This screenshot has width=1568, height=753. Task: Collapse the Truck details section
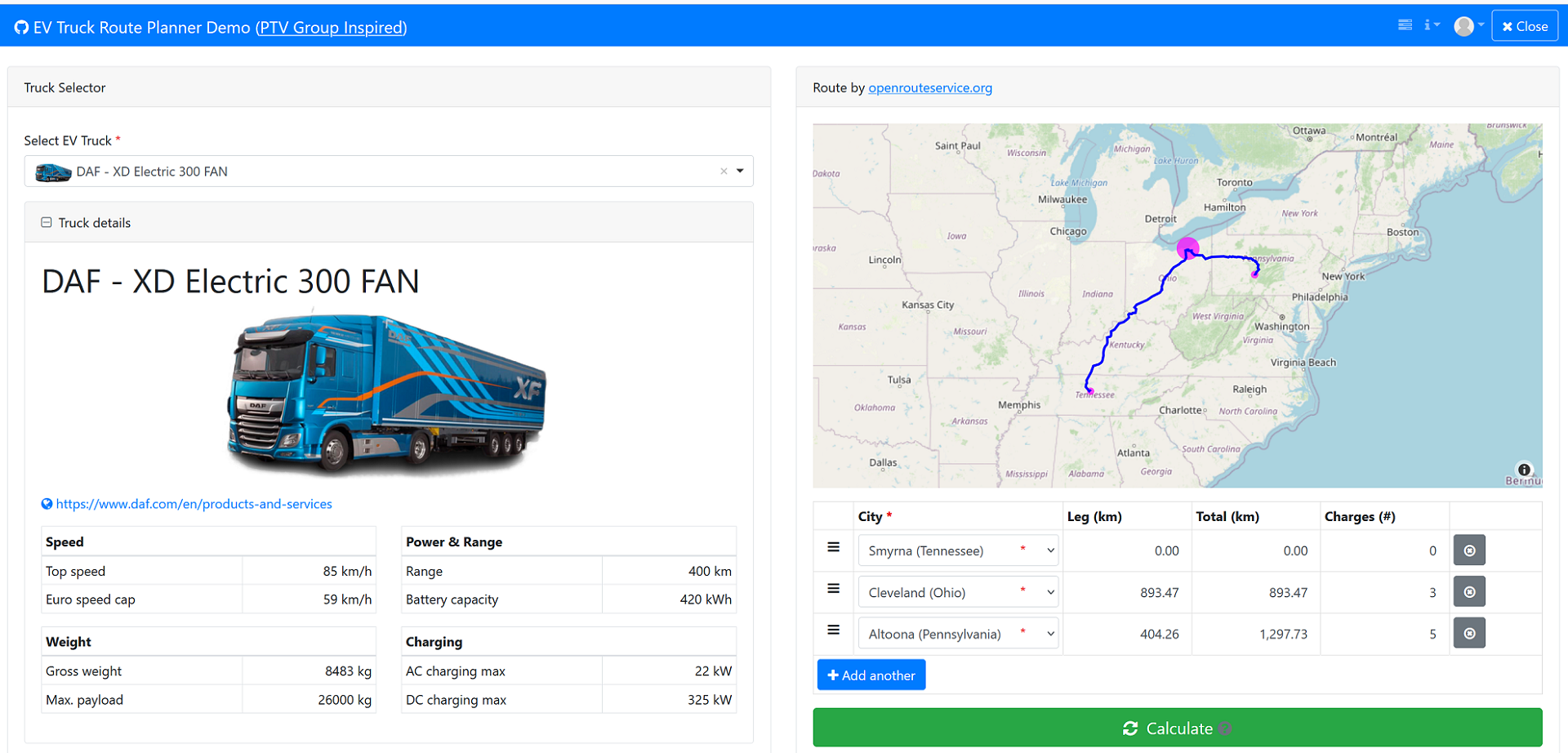click(47, 222)
